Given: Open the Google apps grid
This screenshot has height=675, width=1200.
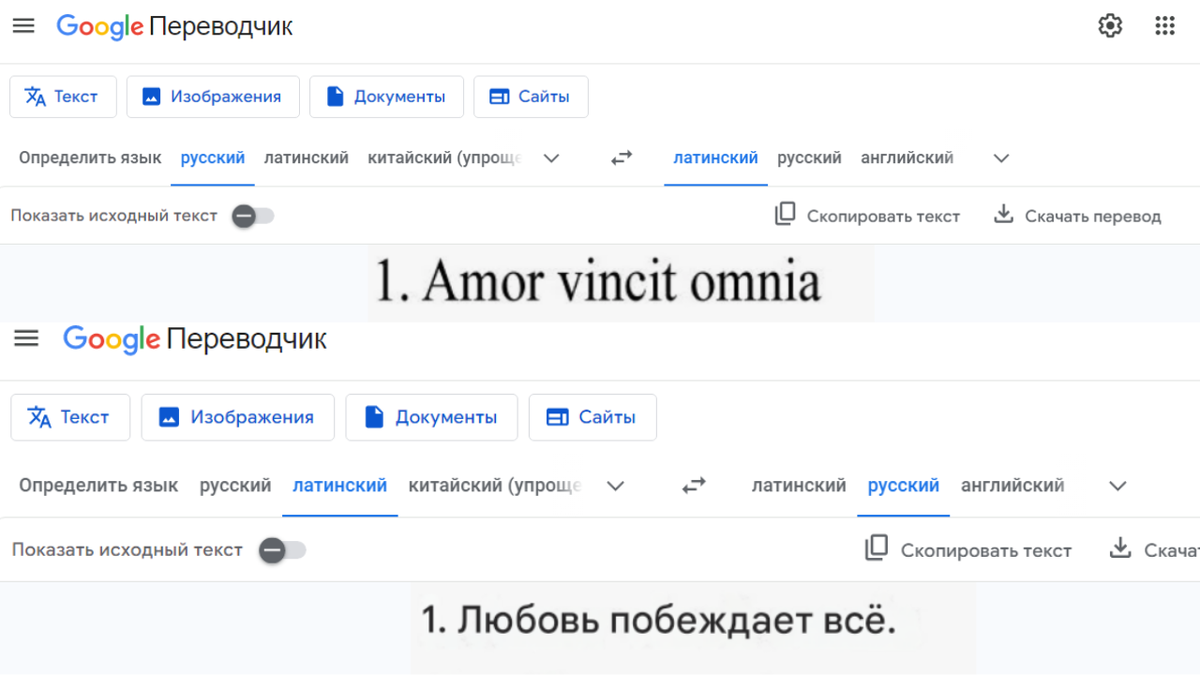Looking at the screenshot, I should pyautogui.click(x=1165, y=26).
